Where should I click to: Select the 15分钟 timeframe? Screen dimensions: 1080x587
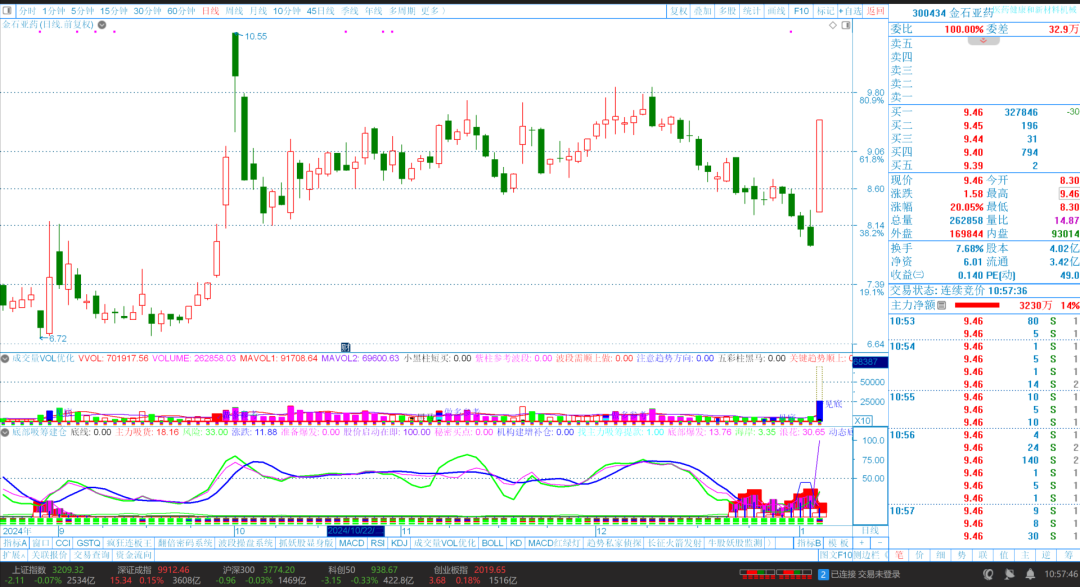pos(114,11)
